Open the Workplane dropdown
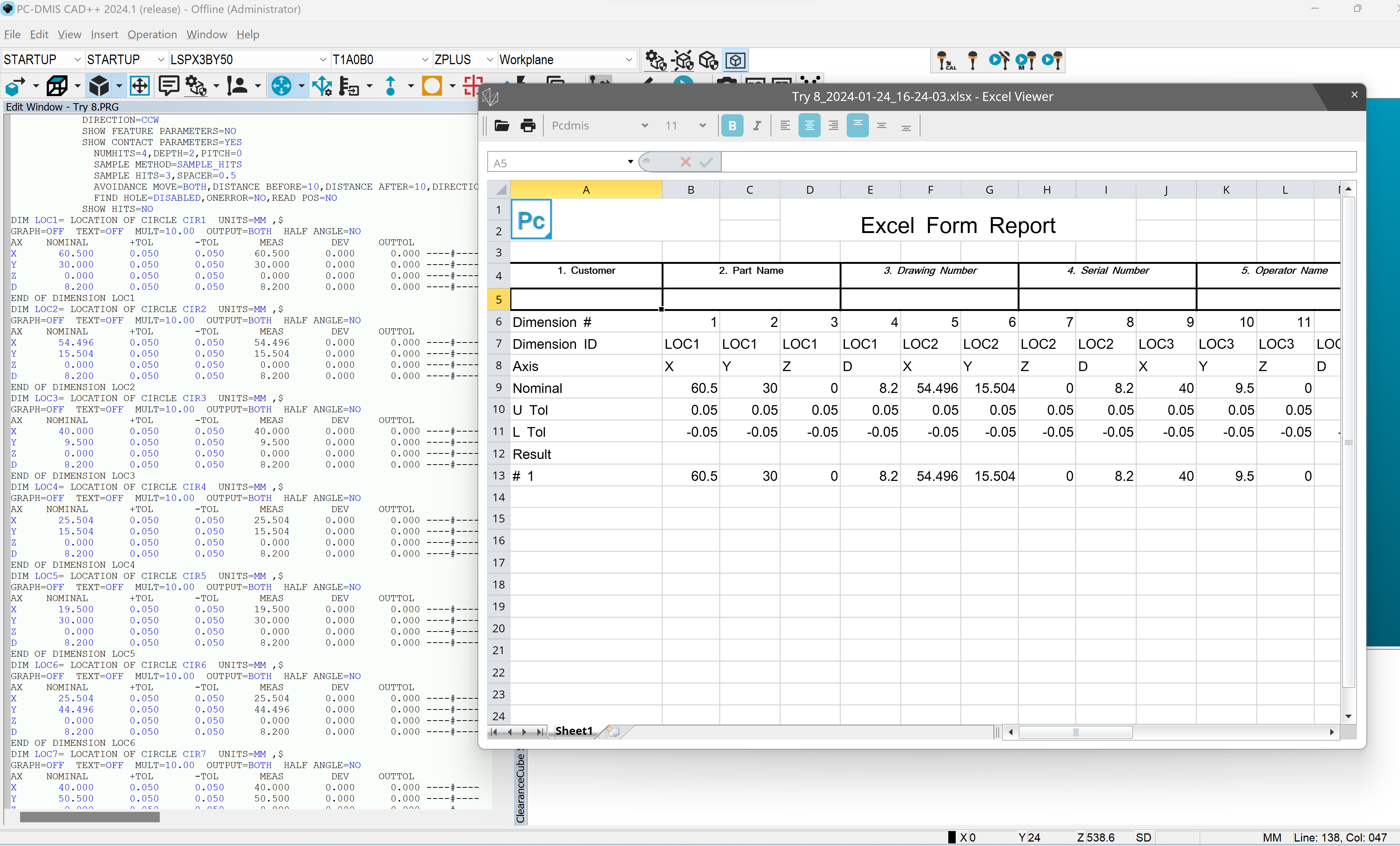This screenshot has width=1400, height=846. click(x=628, y=60)
